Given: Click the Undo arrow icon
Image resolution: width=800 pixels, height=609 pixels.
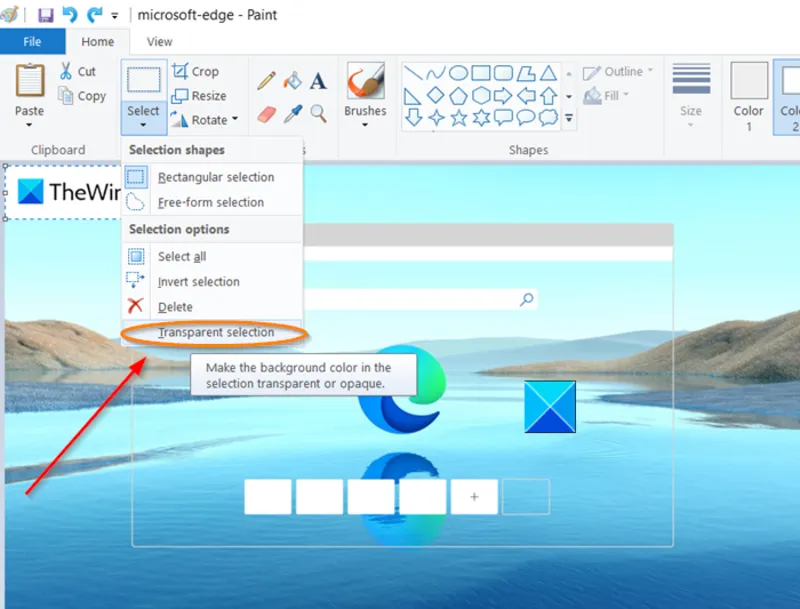Looking at the screenshot, I should tap(70, 15).
